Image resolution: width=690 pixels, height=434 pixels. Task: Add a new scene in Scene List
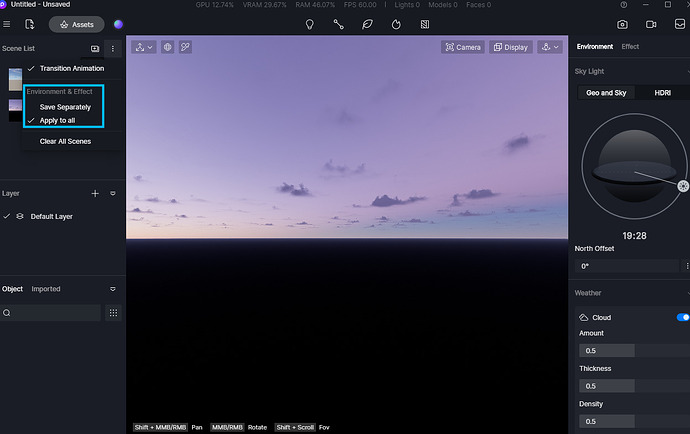(95, 48)
